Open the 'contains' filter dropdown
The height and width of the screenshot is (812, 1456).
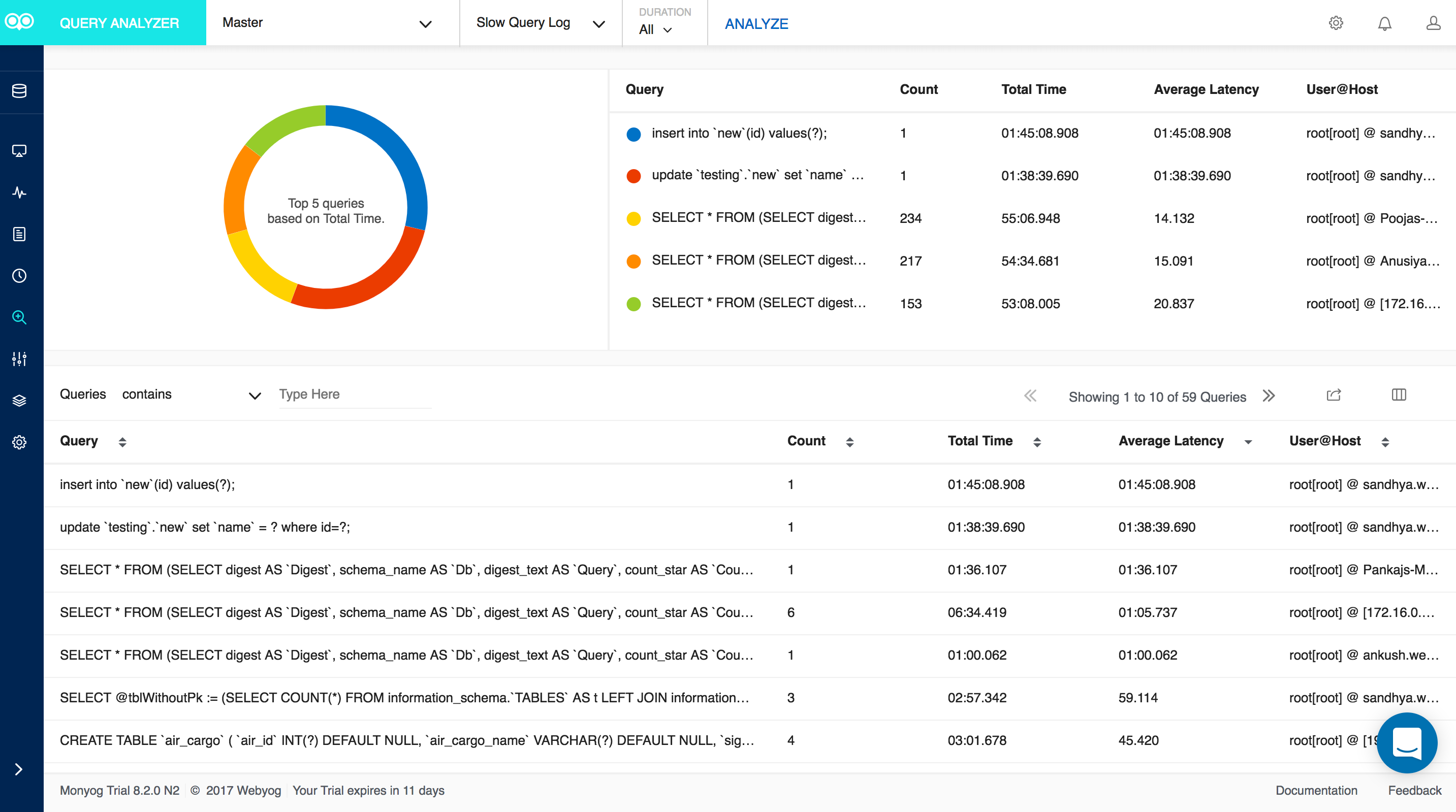pyautogui.click(x=255, y=396)
